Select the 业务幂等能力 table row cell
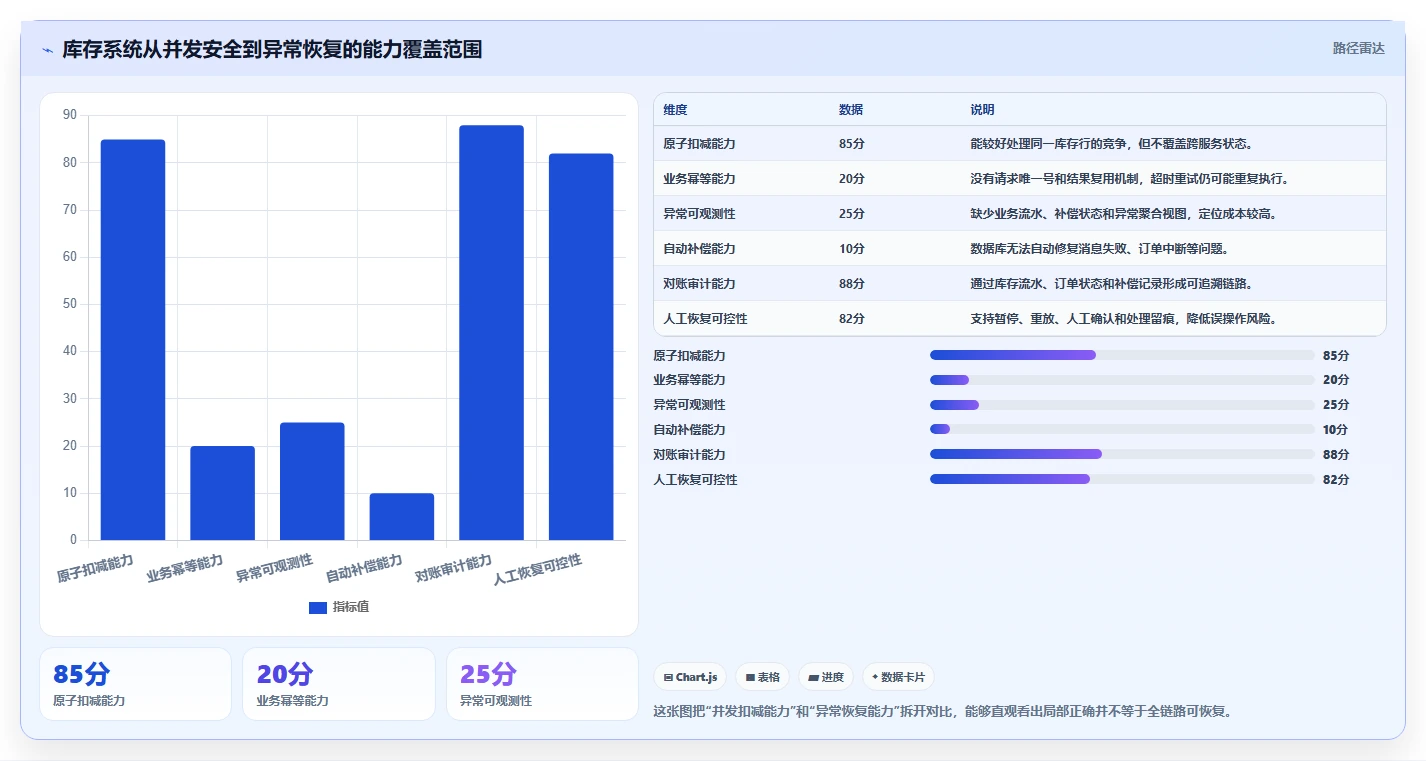 point(699,179)
